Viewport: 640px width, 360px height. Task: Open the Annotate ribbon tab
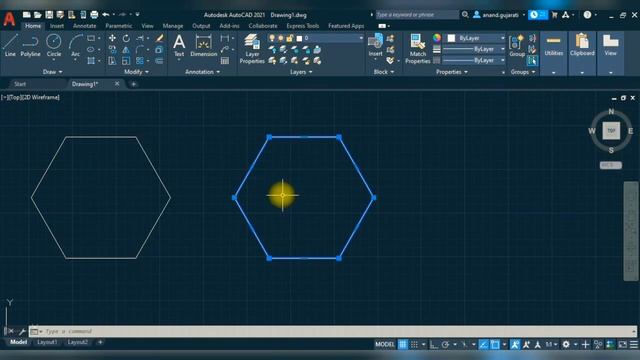pos(84,26)
